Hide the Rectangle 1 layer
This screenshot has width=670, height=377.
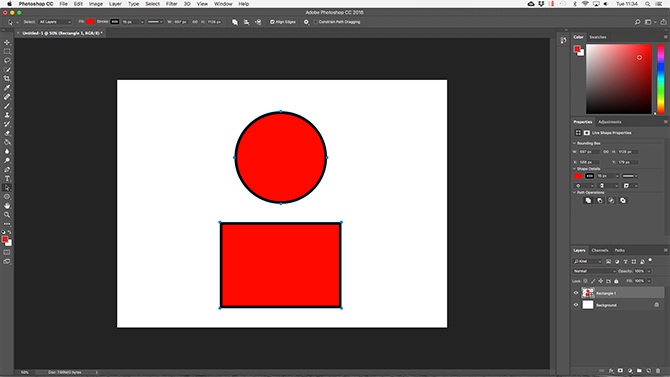tap(576, 293)
